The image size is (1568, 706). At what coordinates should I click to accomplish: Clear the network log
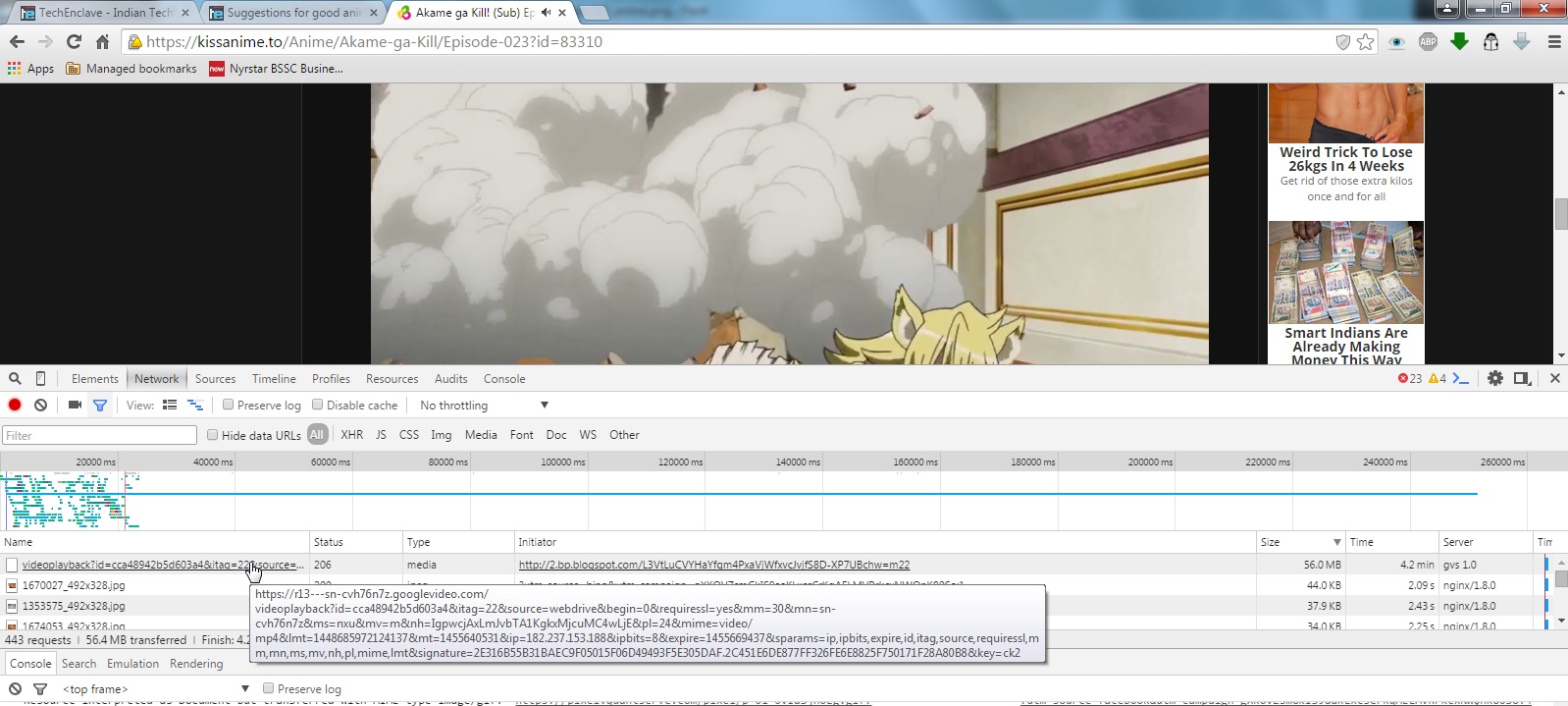point(40,405)
